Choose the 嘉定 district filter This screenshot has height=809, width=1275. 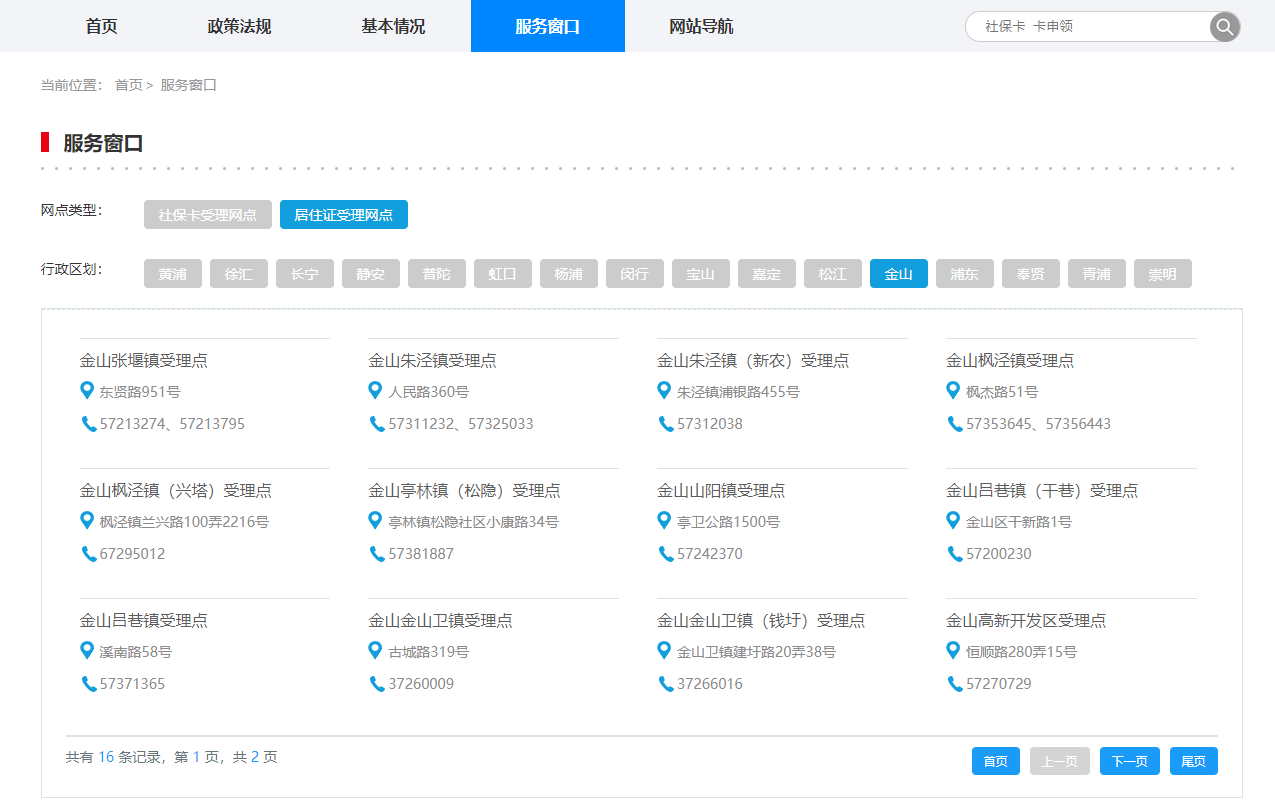point(767,274)
